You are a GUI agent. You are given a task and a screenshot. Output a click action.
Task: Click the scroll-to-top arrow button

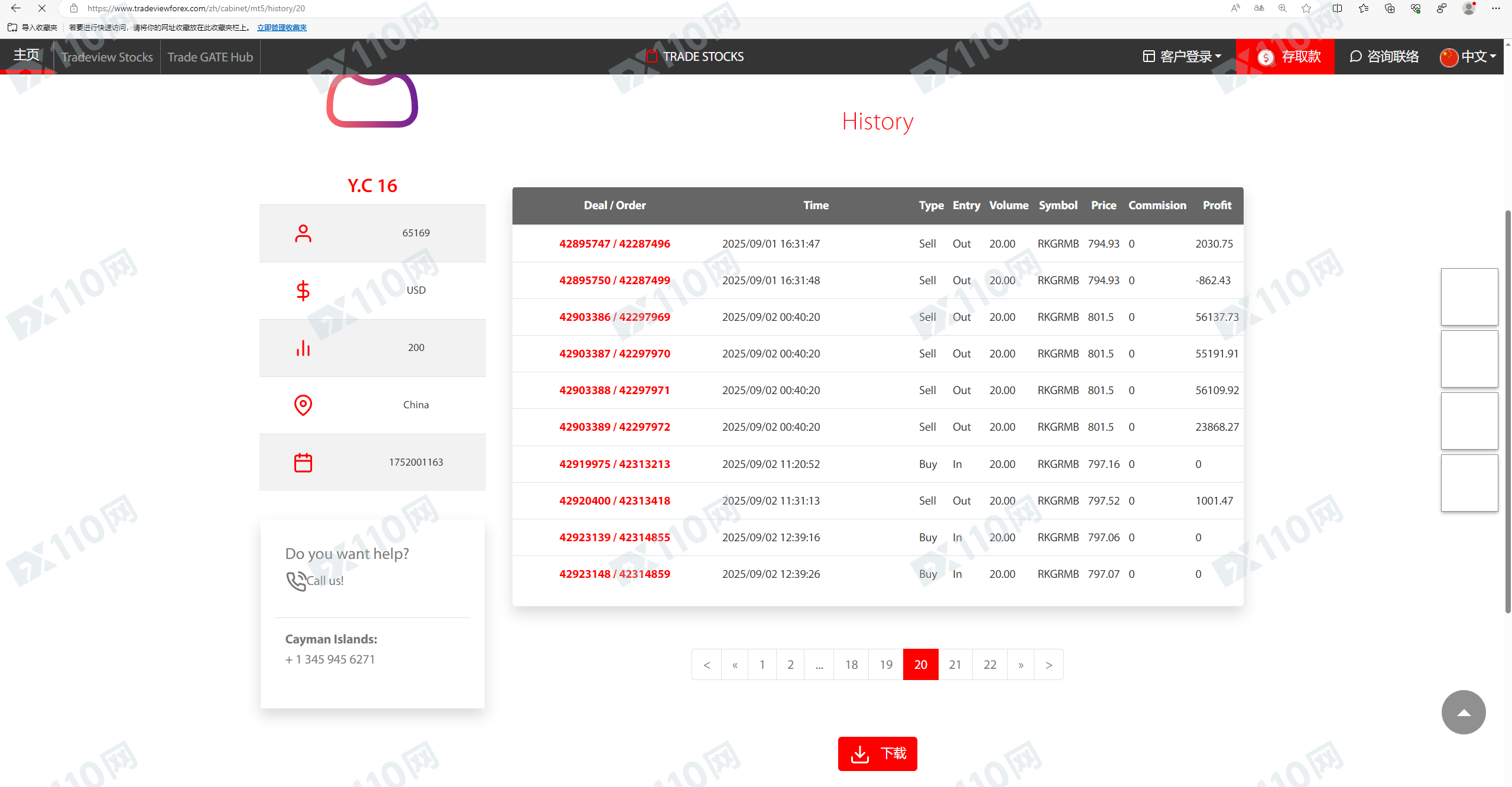[1463, 712]
